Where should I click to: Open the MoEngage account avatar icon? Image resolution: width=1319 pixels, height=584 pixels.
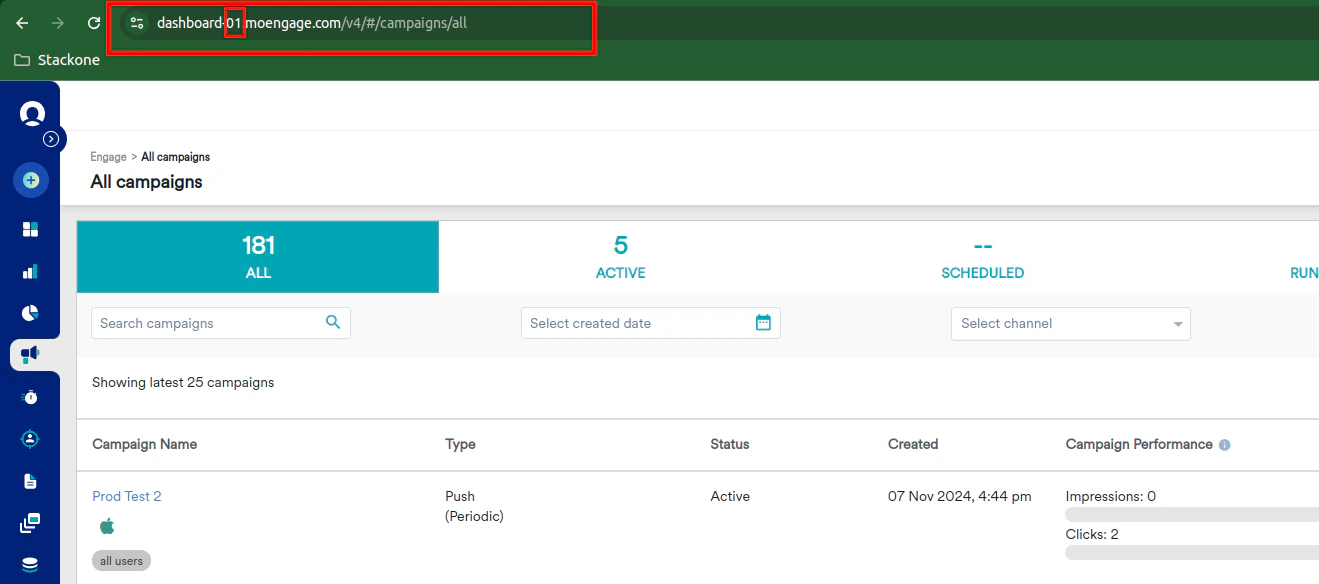coord(32,113)
